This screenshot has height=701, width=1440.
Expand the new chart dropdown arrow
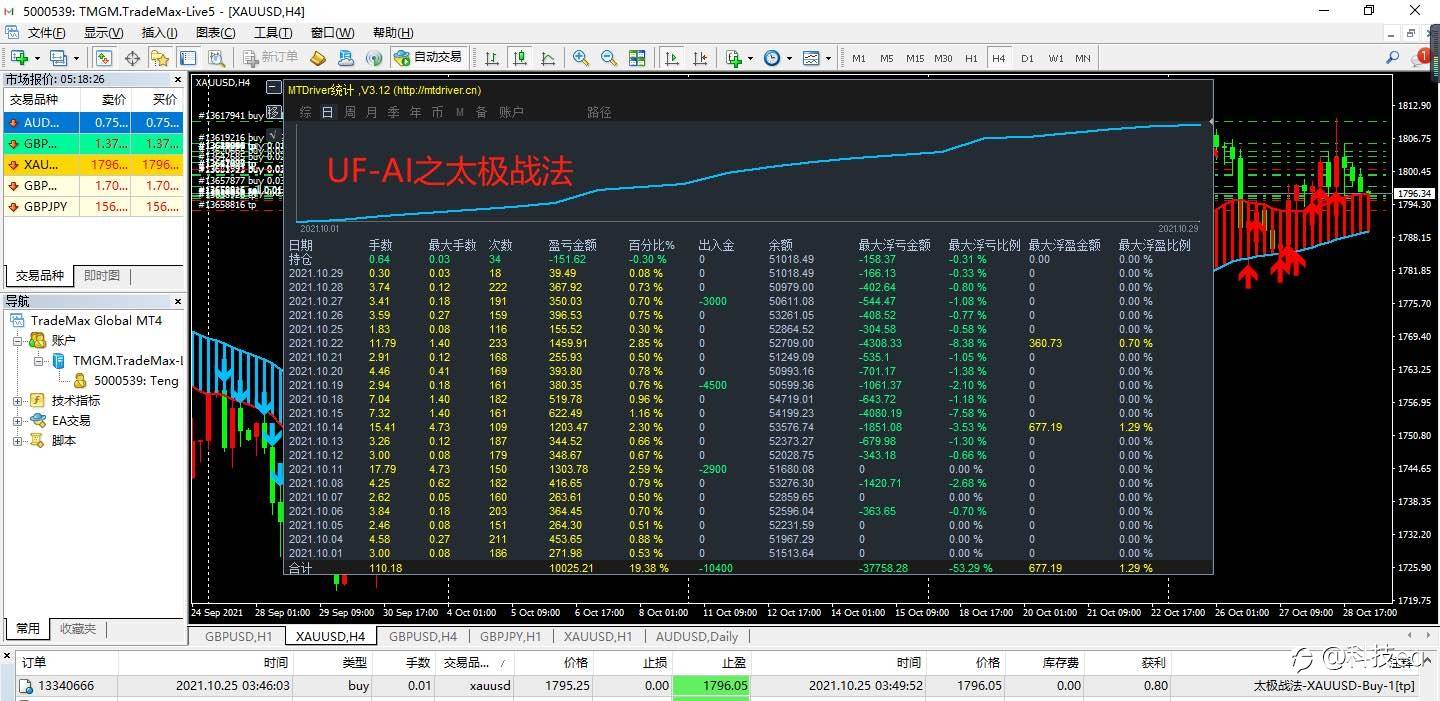[36, 58]
